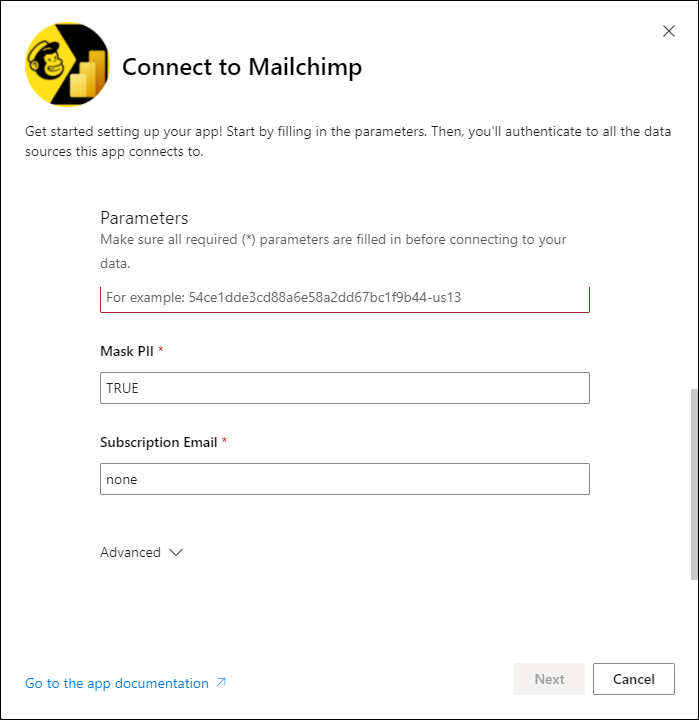The image size is (699, 720).
Task: Click the vertical scrollbar thumb
Action: point(694,484)
